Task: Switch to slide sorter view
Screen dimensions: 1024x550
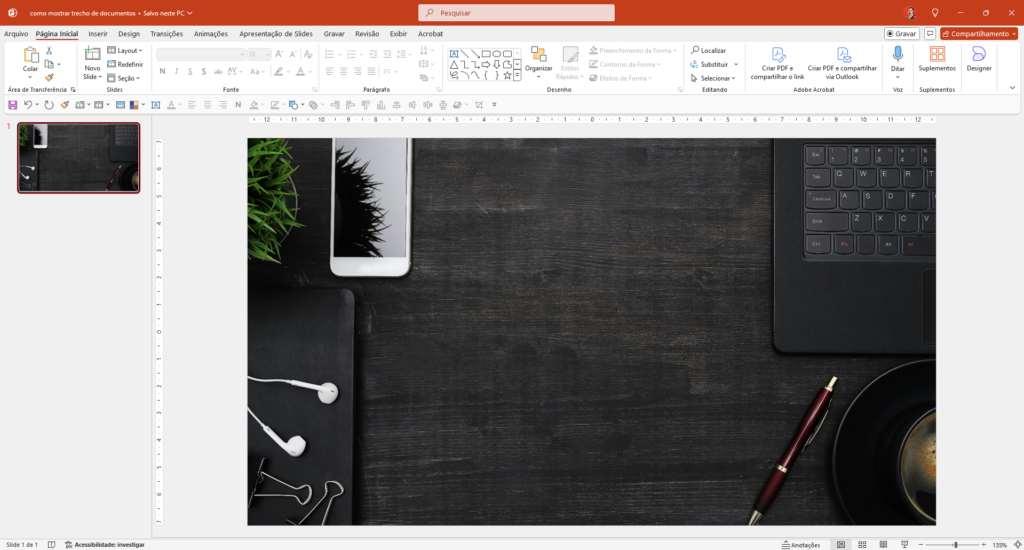Action: [861, 545]
